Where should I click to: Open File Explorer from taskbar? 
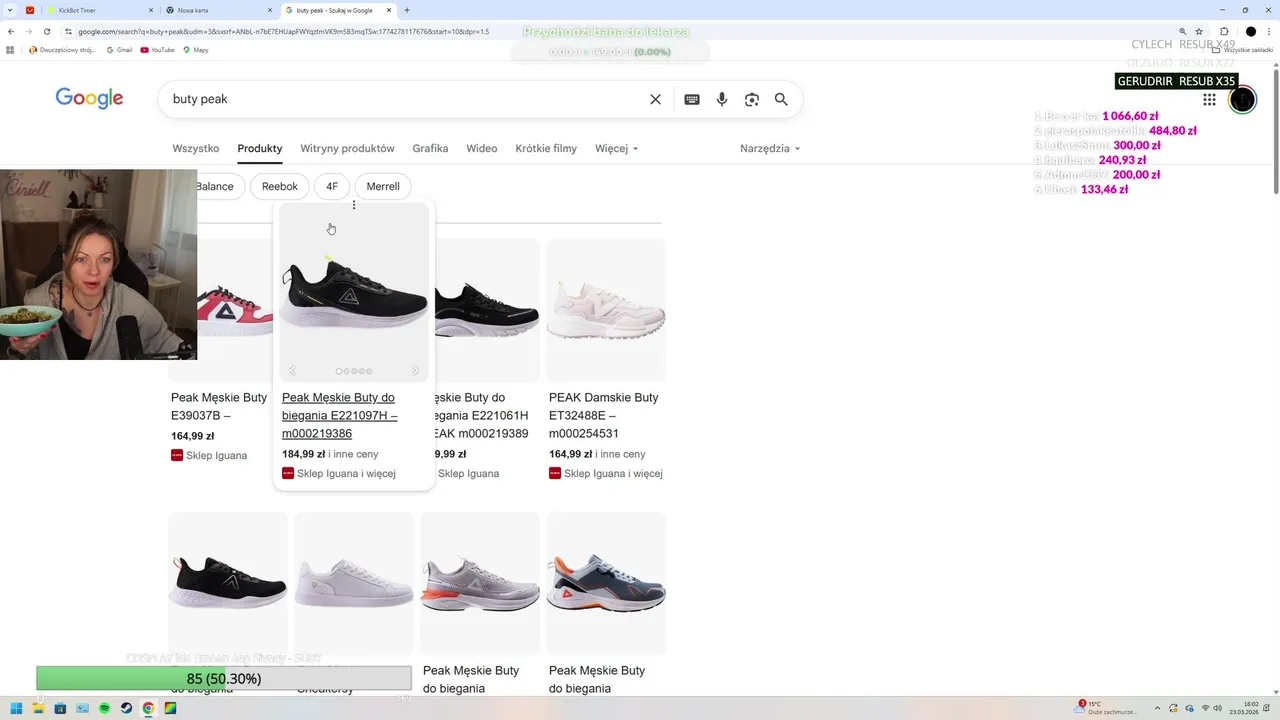click(38, 708)
